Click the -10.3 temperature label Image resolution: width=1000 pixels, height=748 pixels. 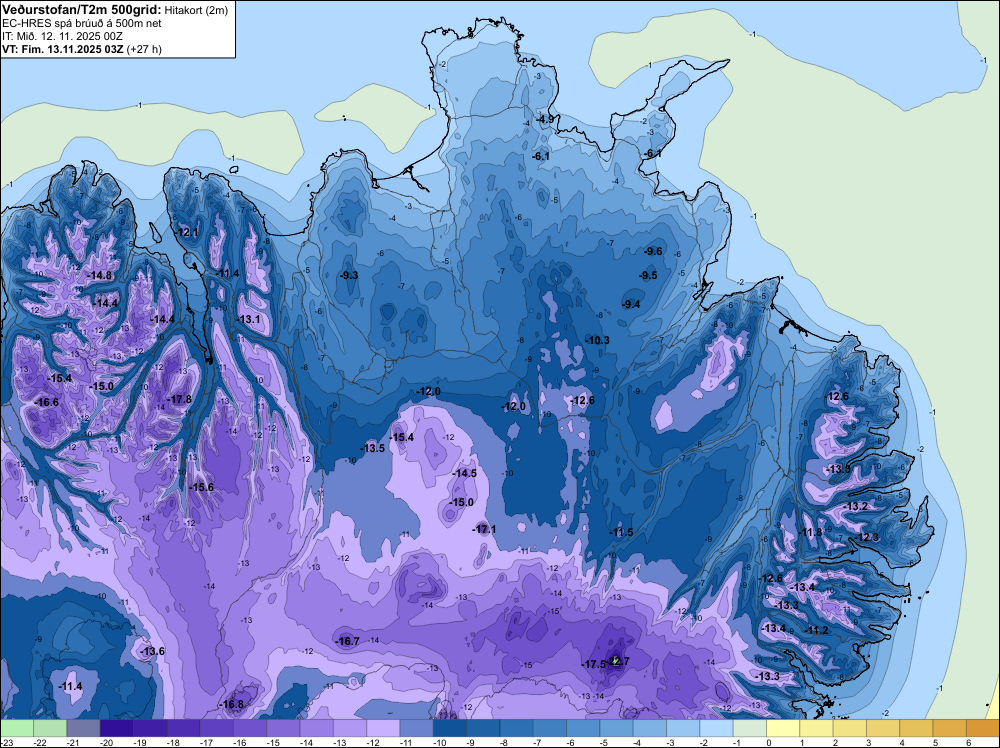pos(598,341)
